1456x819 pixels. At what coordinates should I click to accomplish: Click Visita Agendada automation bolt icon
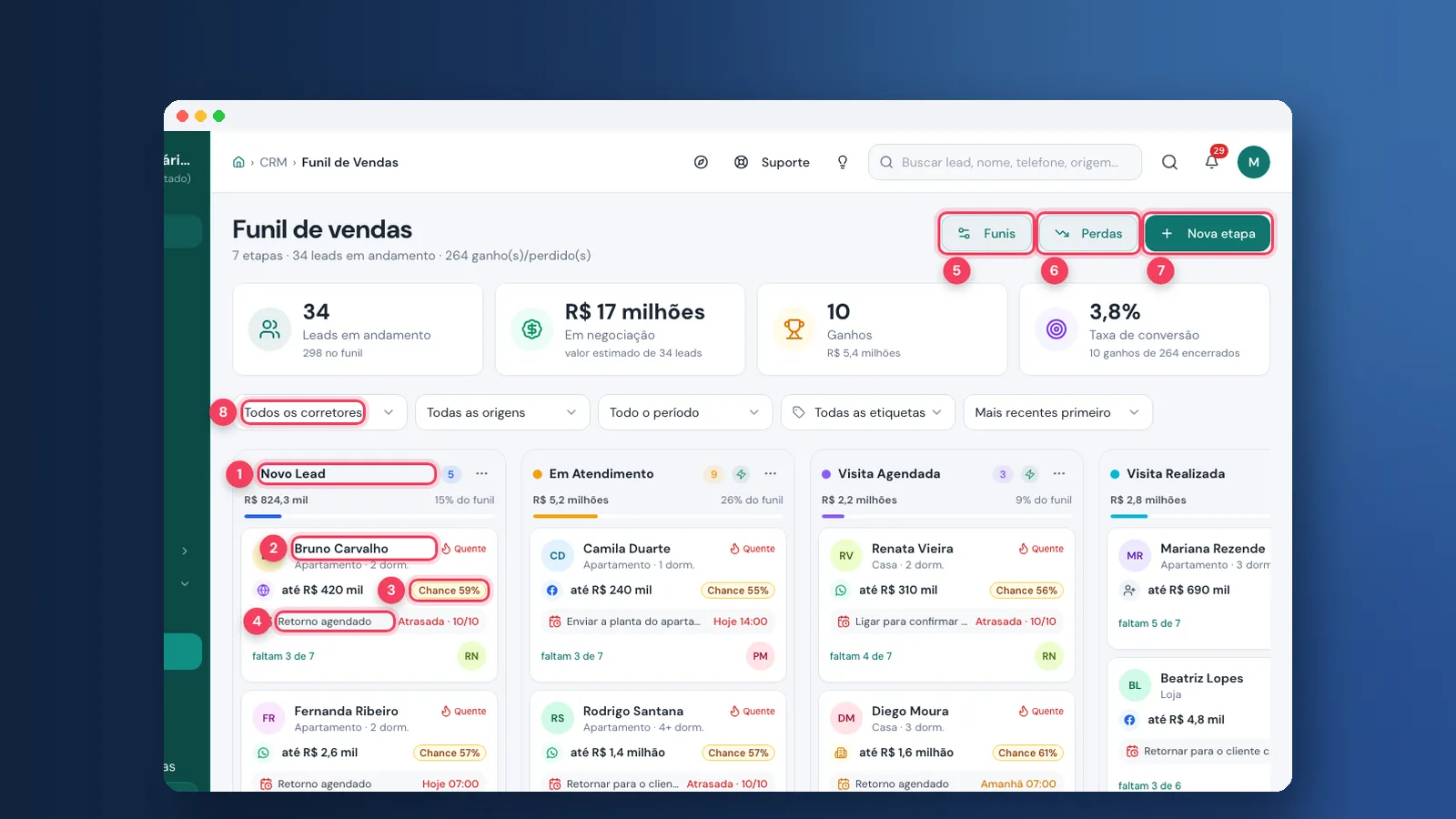pyautogui.click(x=1030, y=474)
